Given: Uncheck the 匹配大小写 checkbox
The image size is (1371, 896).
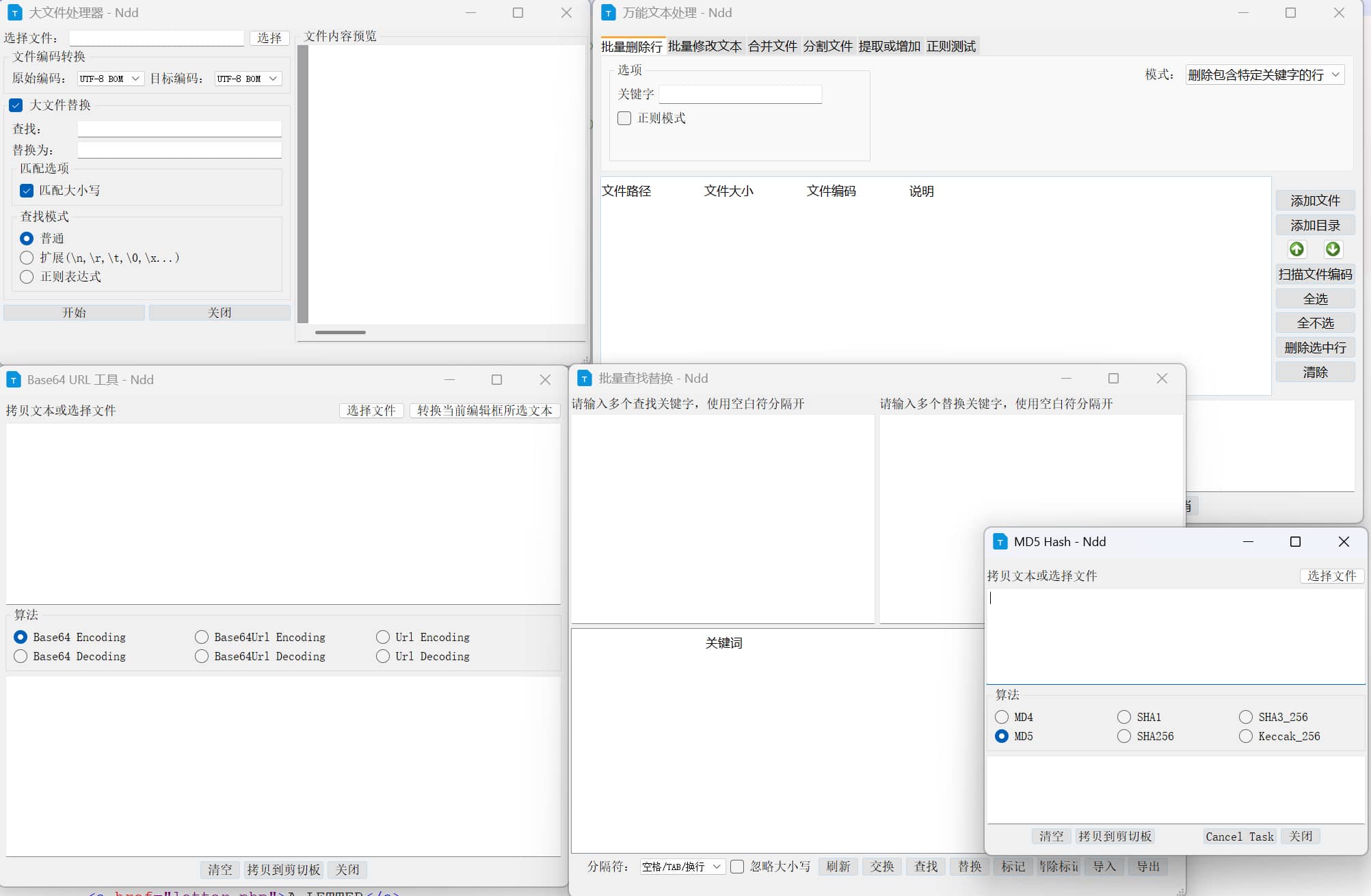Looking at the screenshot, I should (x=27, y=191).
